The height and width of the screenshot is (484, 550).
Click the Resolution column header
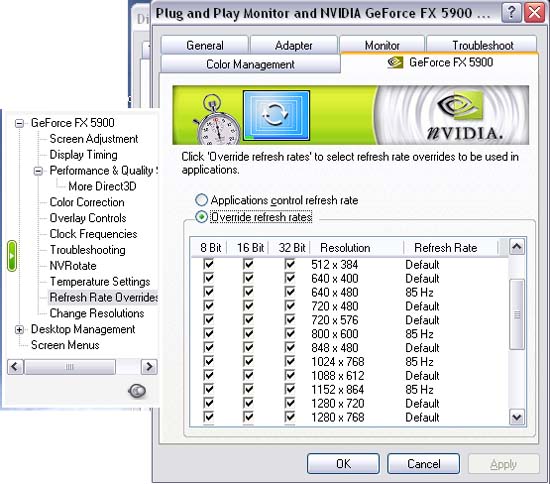click(357, 248)
